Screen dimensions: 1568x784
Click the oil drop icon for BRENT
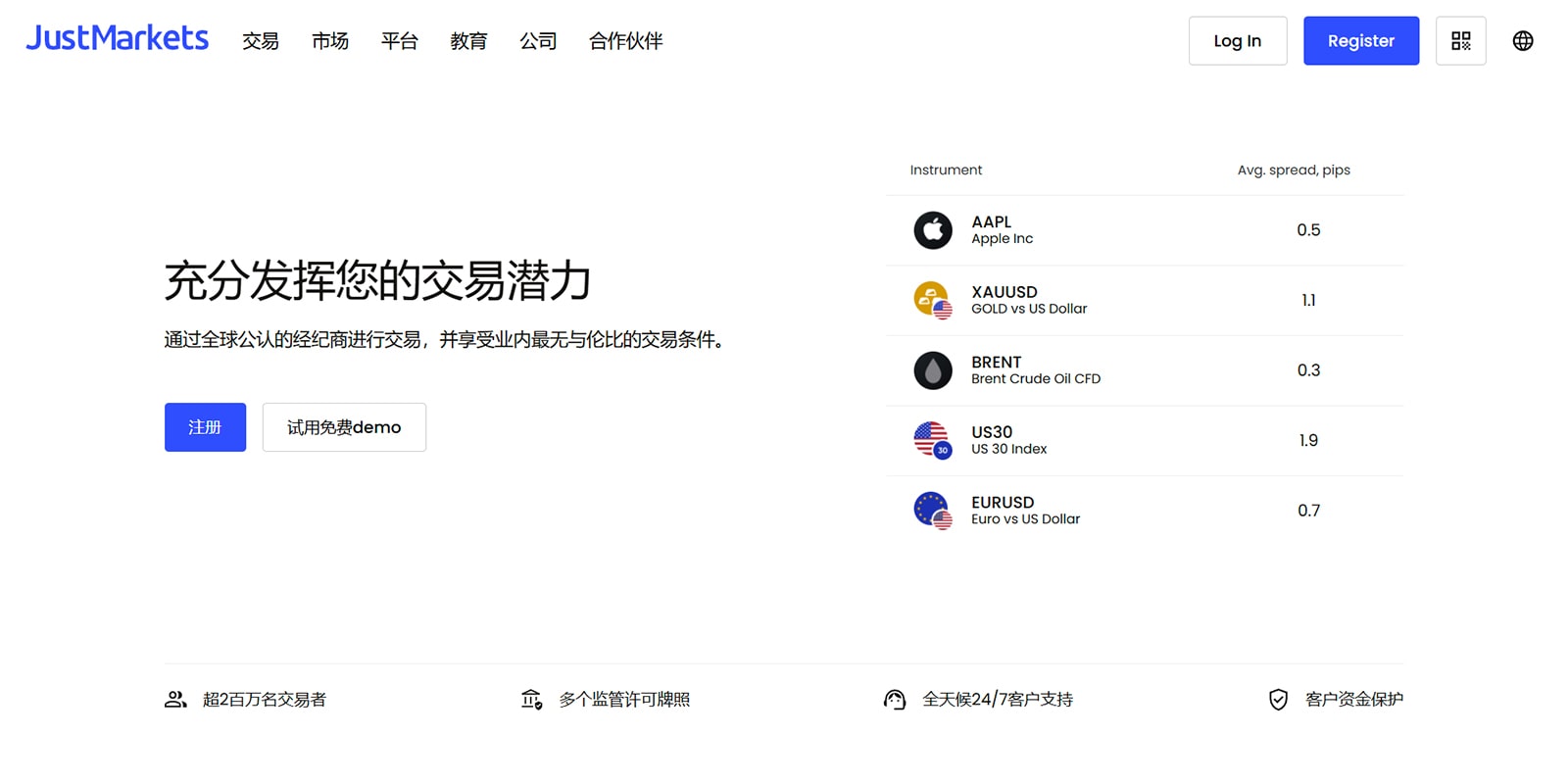(933, 370)
